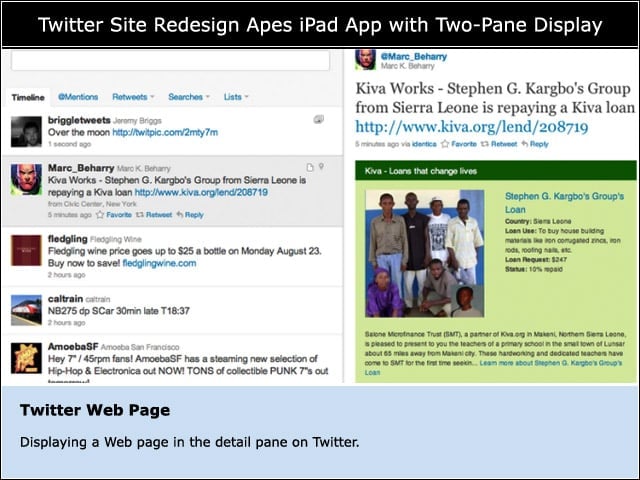Click Retweet in timeline Marc_Beharry tweet

click(154, 215)
